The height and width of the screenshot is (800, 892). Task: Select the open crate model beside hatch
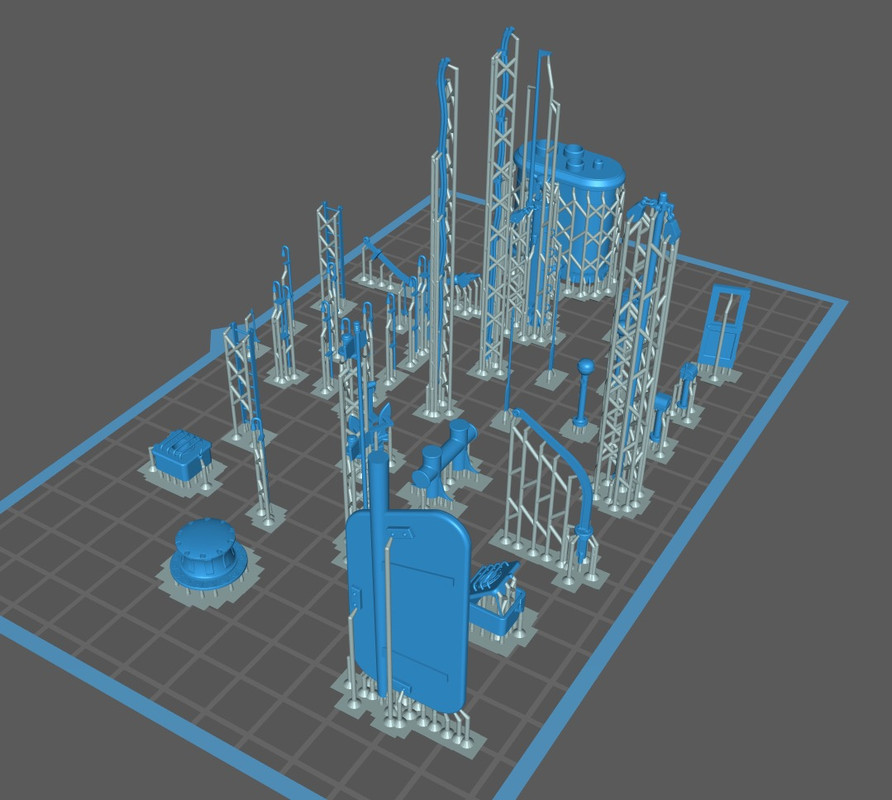[x=497, y=600]
